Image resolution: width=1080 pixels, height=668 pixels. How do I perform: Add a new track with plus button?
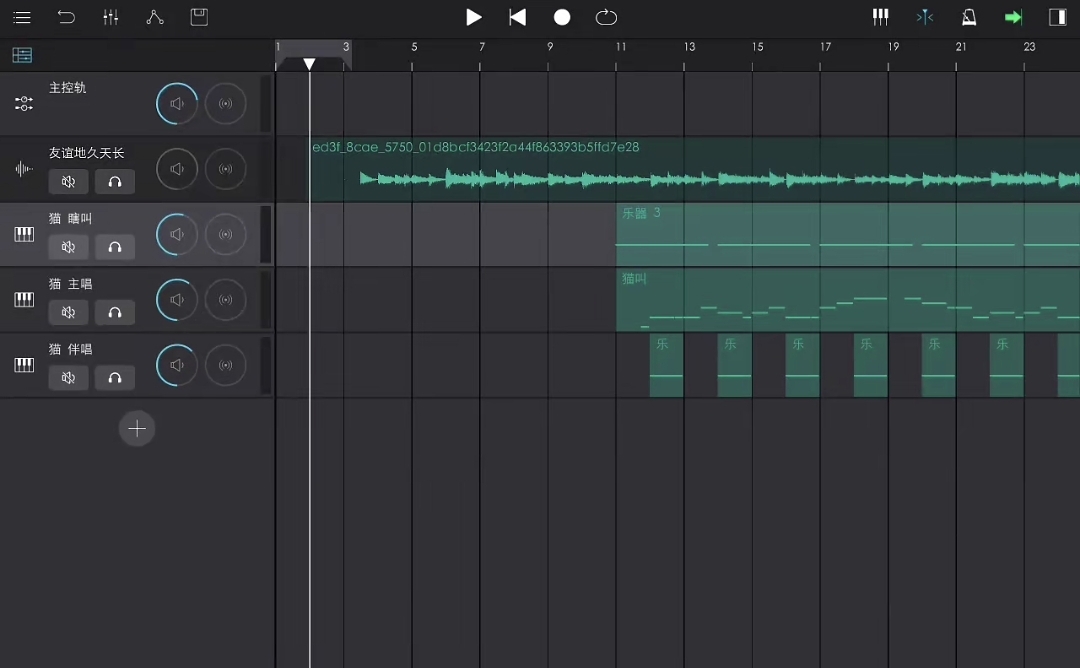click(137, 428)
